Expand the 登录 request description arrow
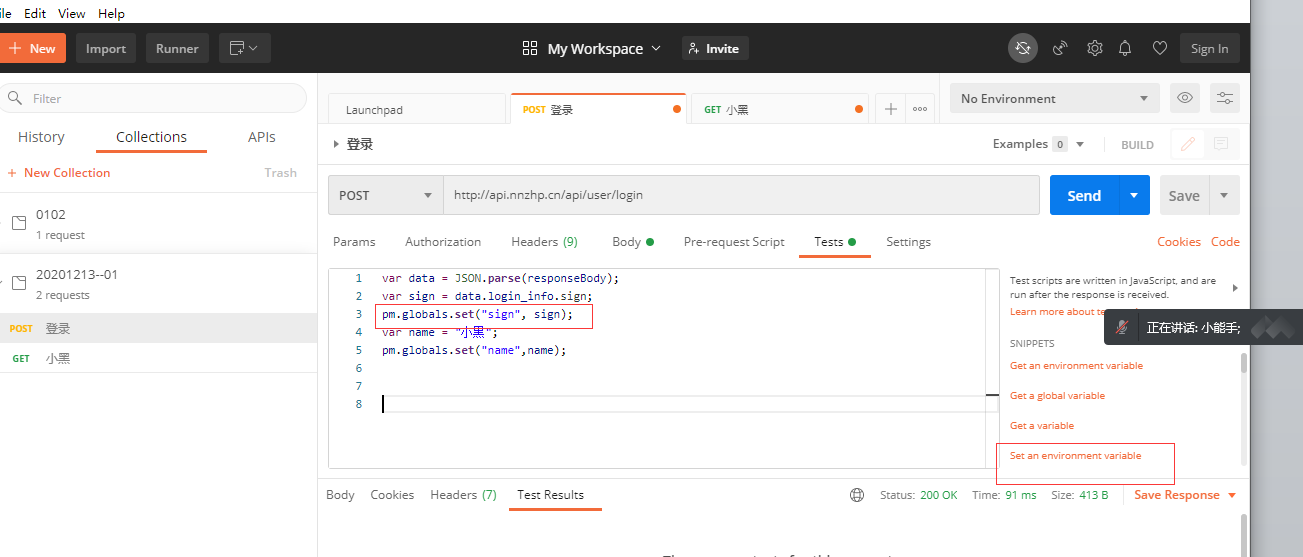1303x557 pixels. tap(336, 144)
